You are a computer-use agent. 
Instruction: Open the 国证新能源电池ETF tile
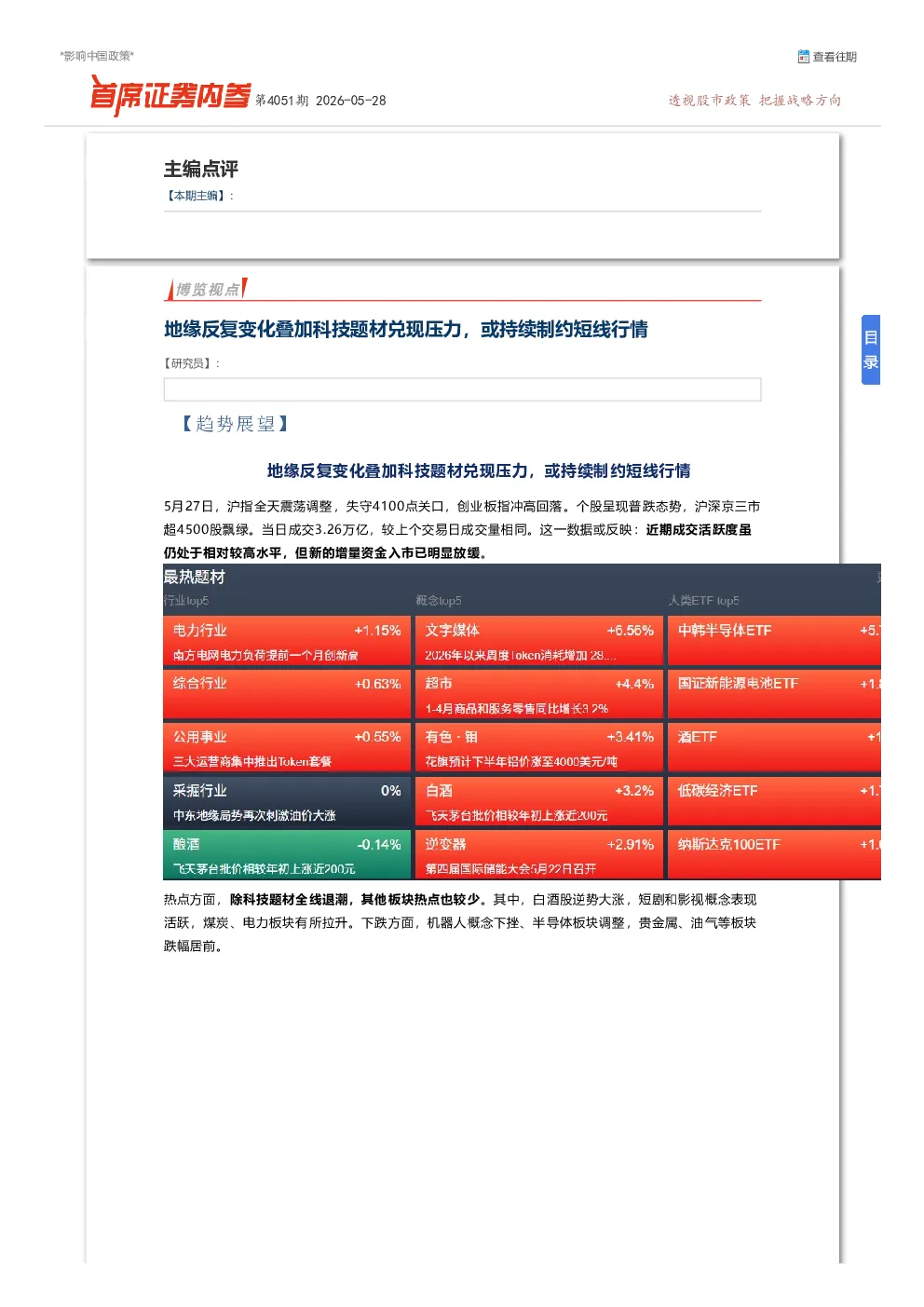[x=774, y=694]
